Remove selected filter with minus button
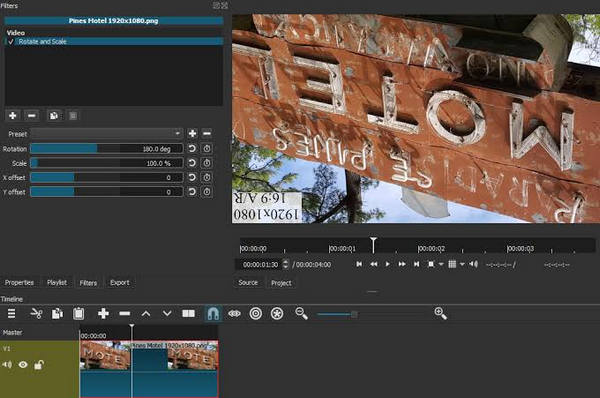600x398 pixels. tap(32, 115)
